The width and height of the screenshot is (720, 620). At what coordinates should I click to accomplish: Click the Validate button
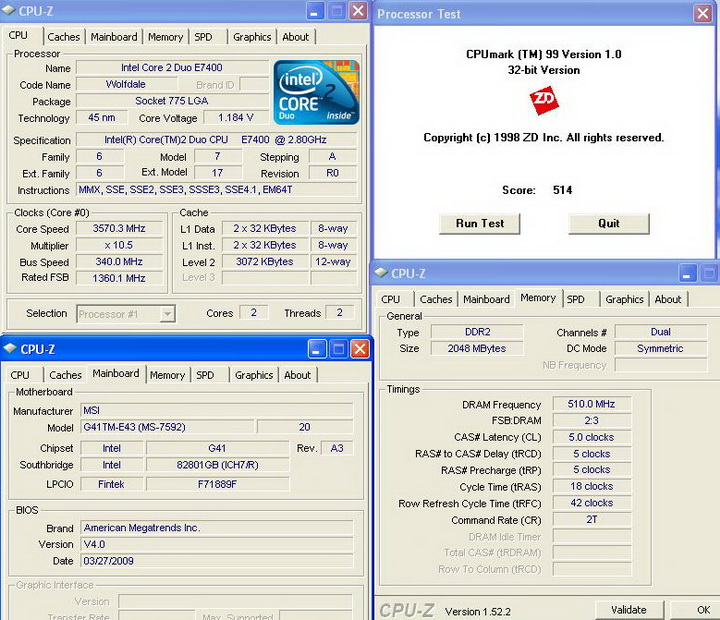coord(629,610)
